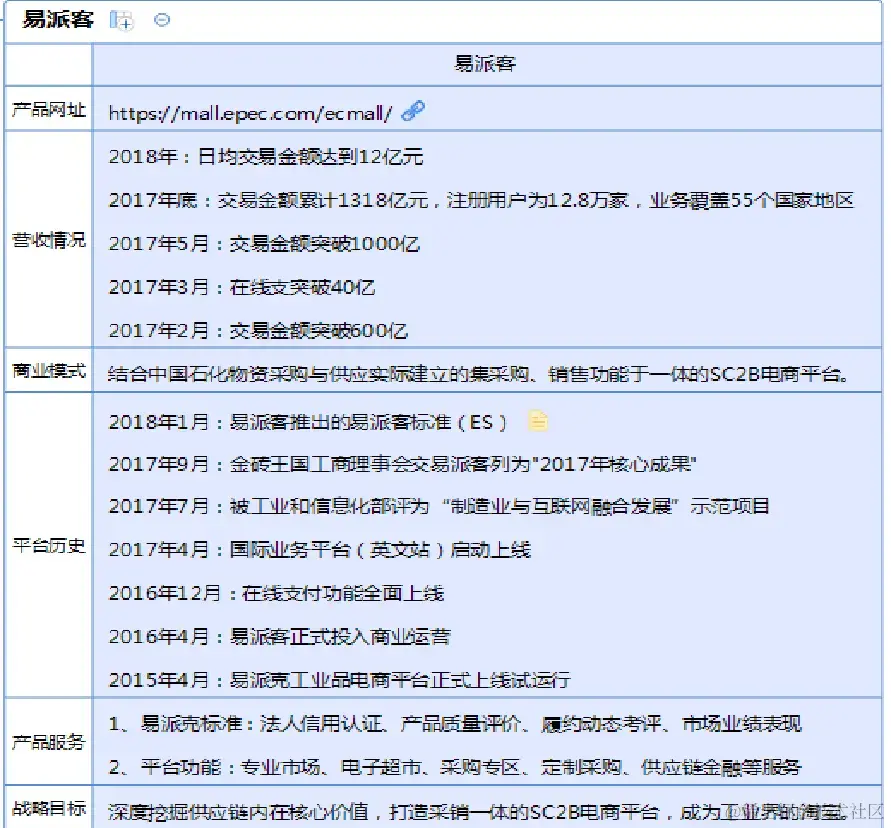The width and height of the screenshot is (891, 828).
Task: Click the line 2016年4月：易派客正式投入商业运营
Action: pos(280,636)
